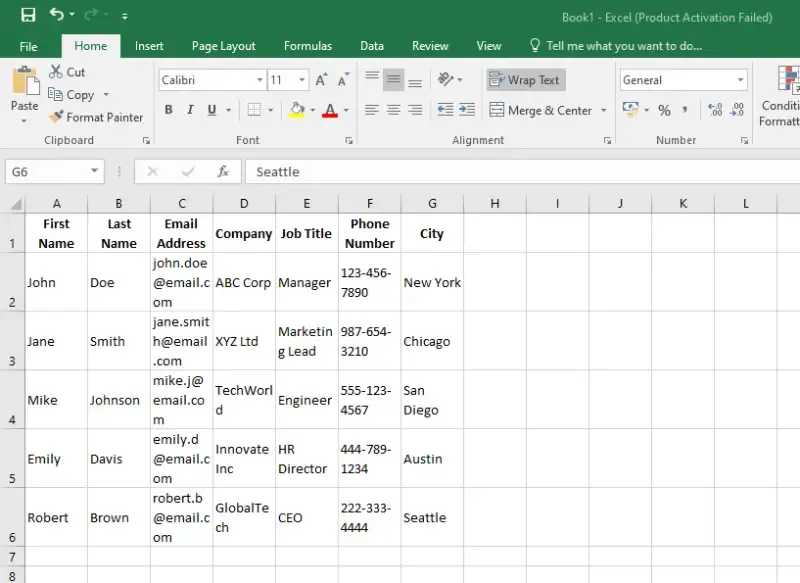
Task: Open the font size 11 dropdown
Action: 302,80
